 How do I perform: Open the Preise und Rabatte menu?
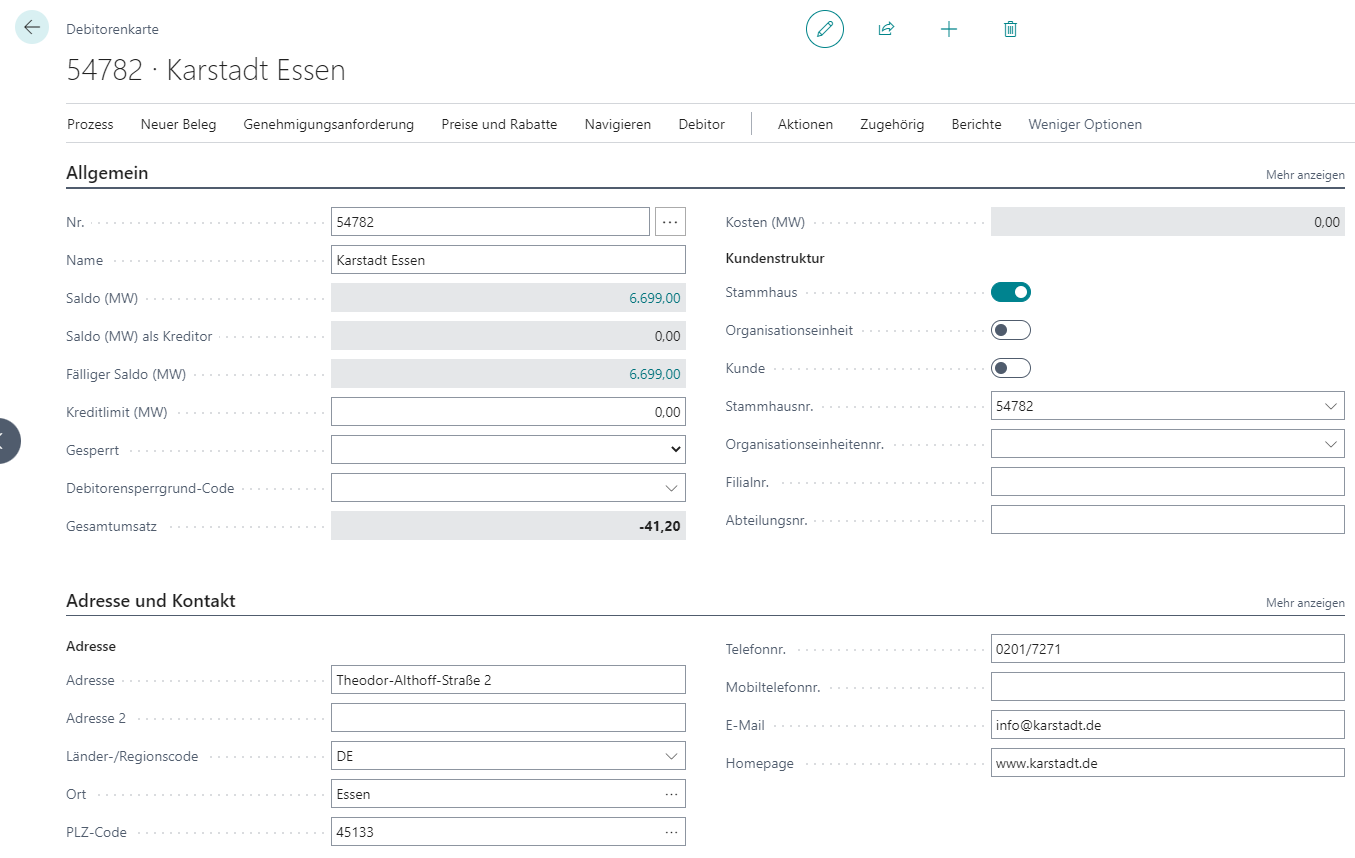tap(499, 125)
